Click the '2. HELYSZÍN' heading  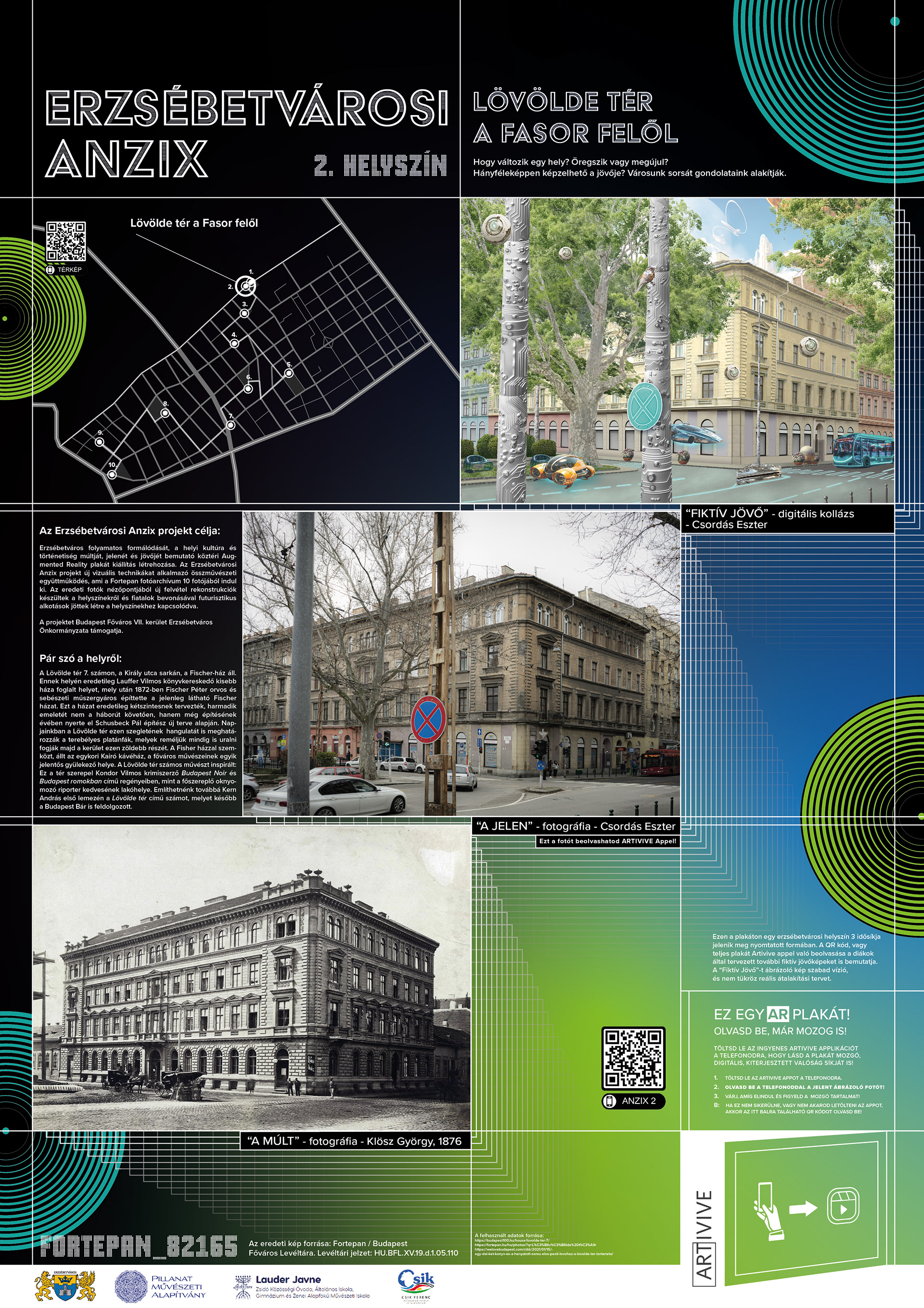tap(381, 165)
